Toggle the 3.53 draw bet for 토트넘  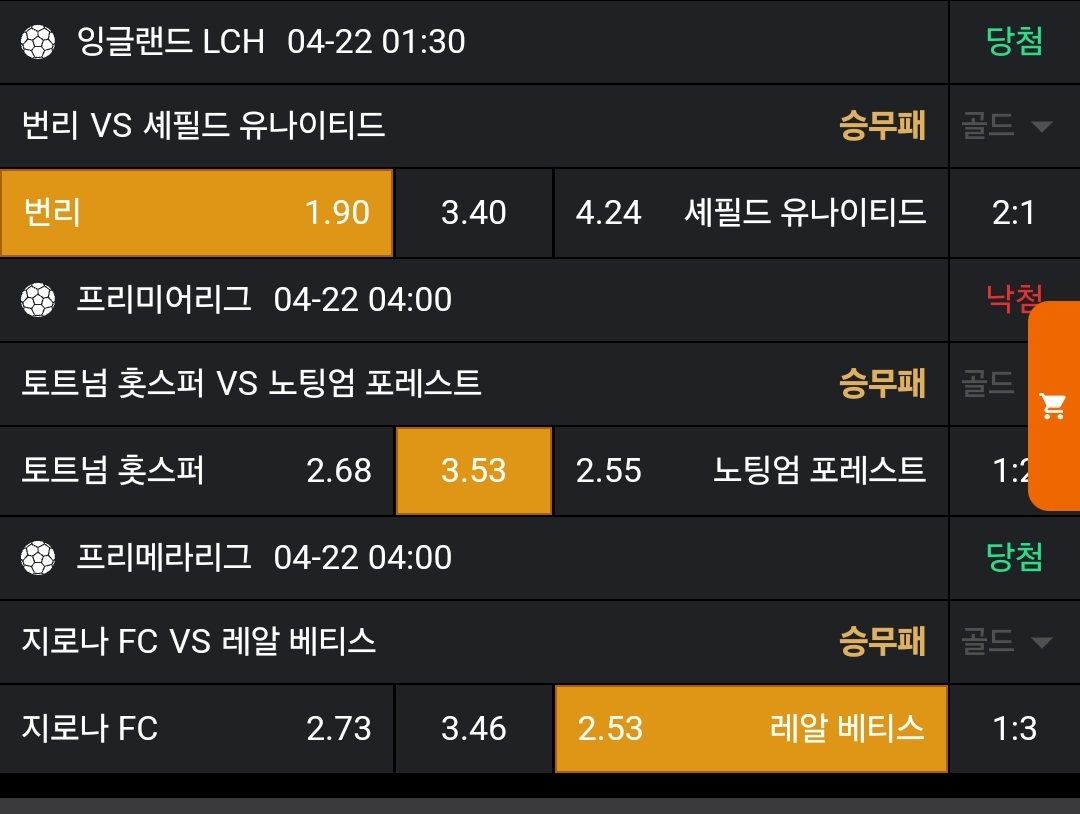(x=474, y=471)
